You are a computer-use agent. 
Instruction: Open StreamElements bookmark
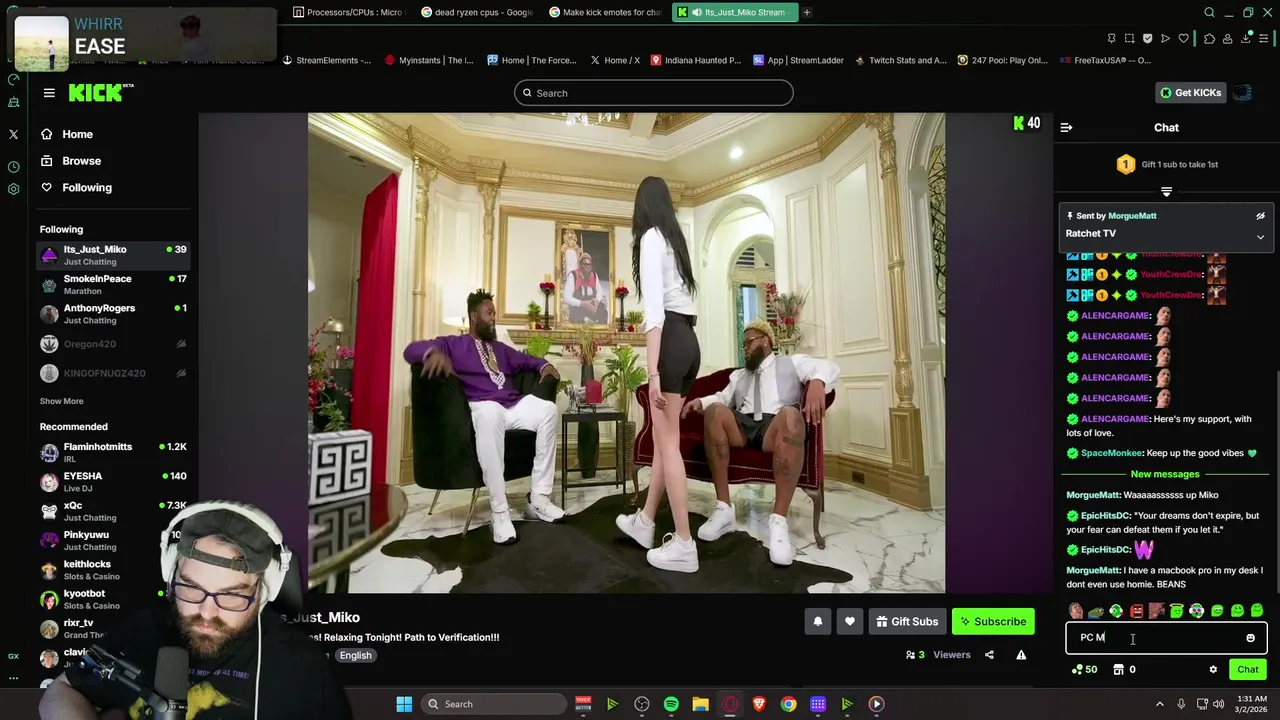(327, 60)
